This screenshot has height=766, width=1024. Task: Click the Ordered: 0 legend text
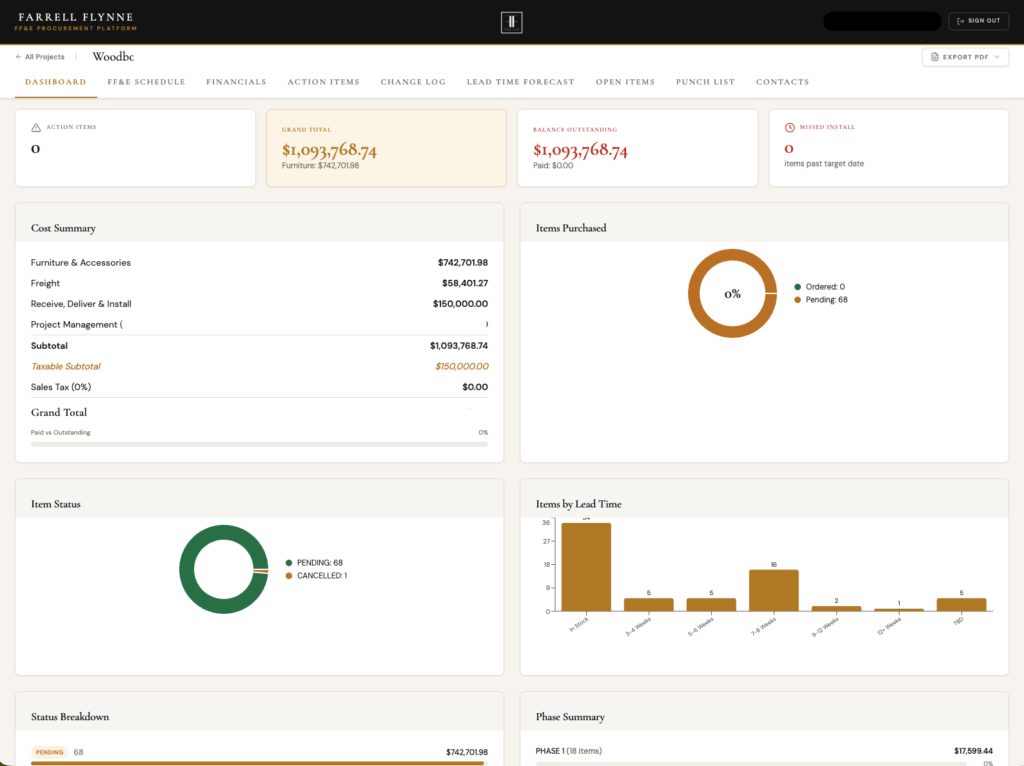point(825,287)
